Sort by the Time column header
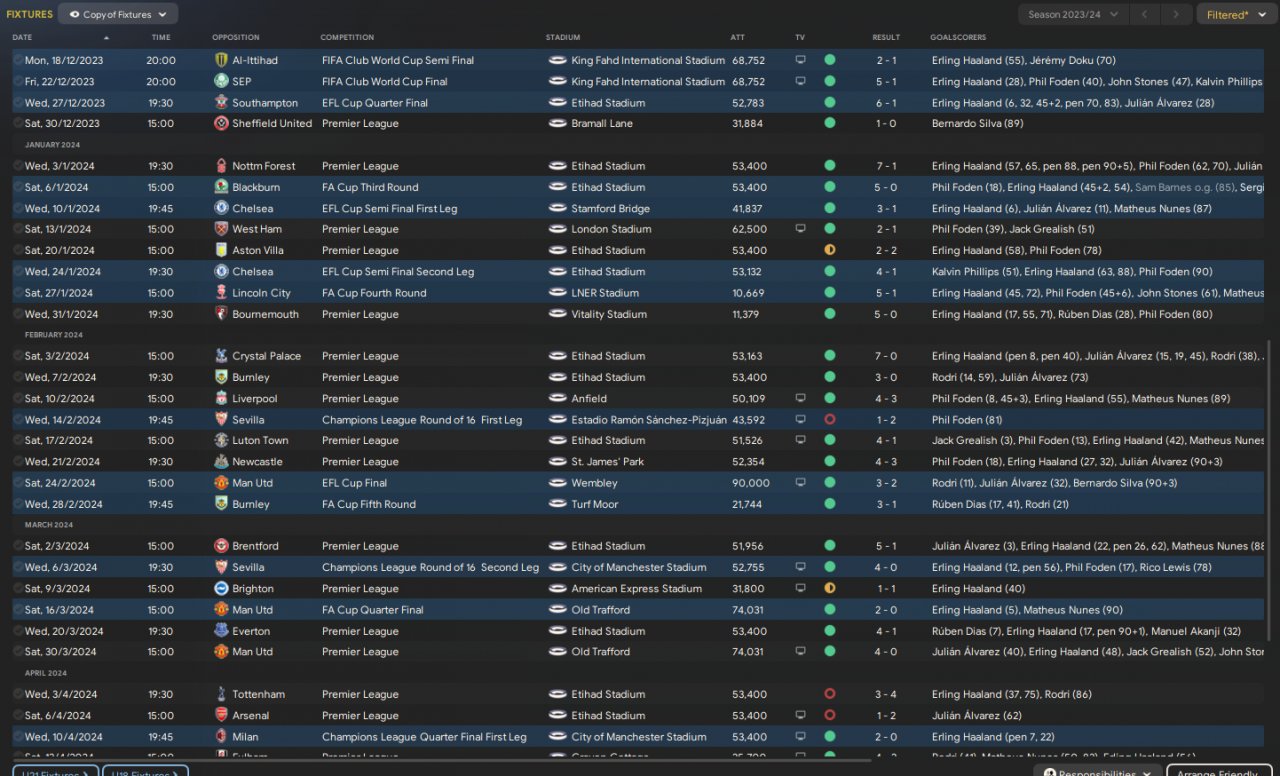 pos(161,37)
